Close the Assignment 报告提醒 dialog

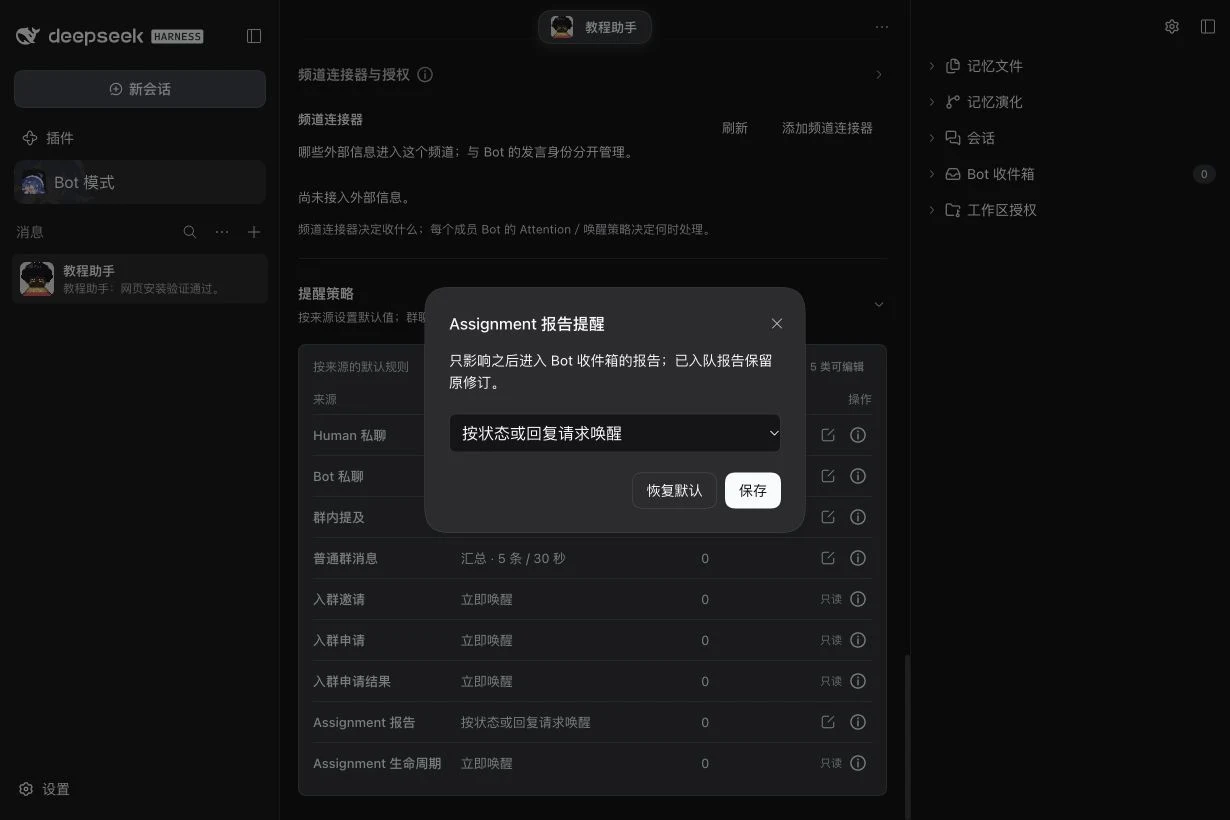coord(777,323)
